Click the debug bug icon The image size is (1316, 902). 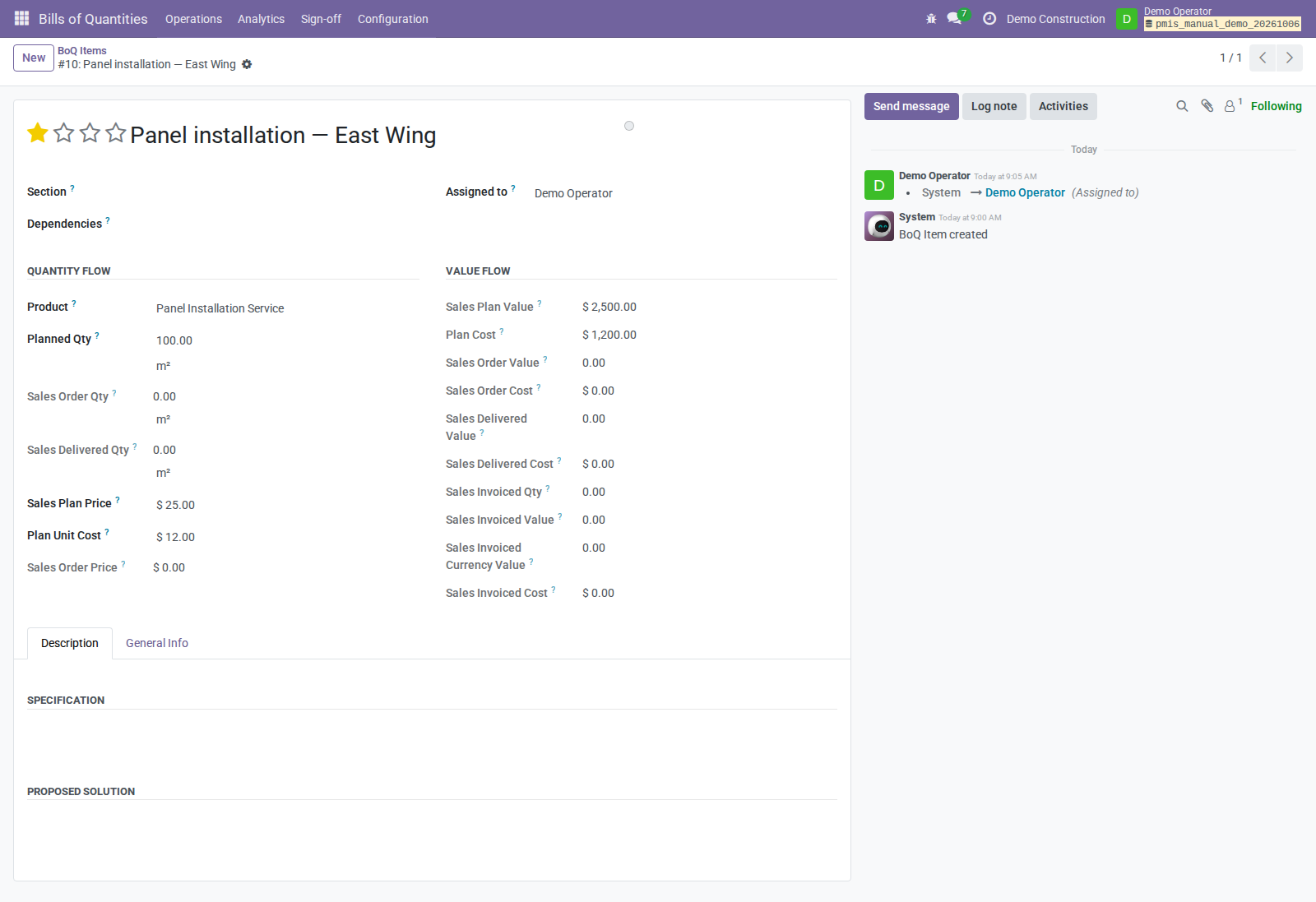tap(931, 18)
